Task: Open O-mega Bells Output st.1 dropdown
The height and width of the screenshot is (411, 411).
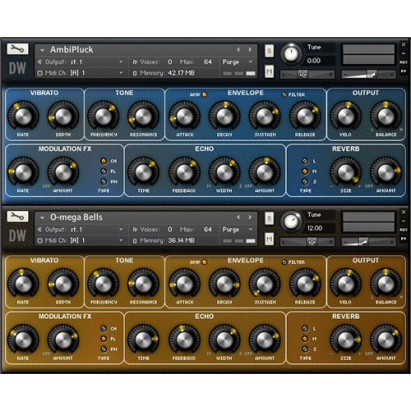Action: [121, 230]
